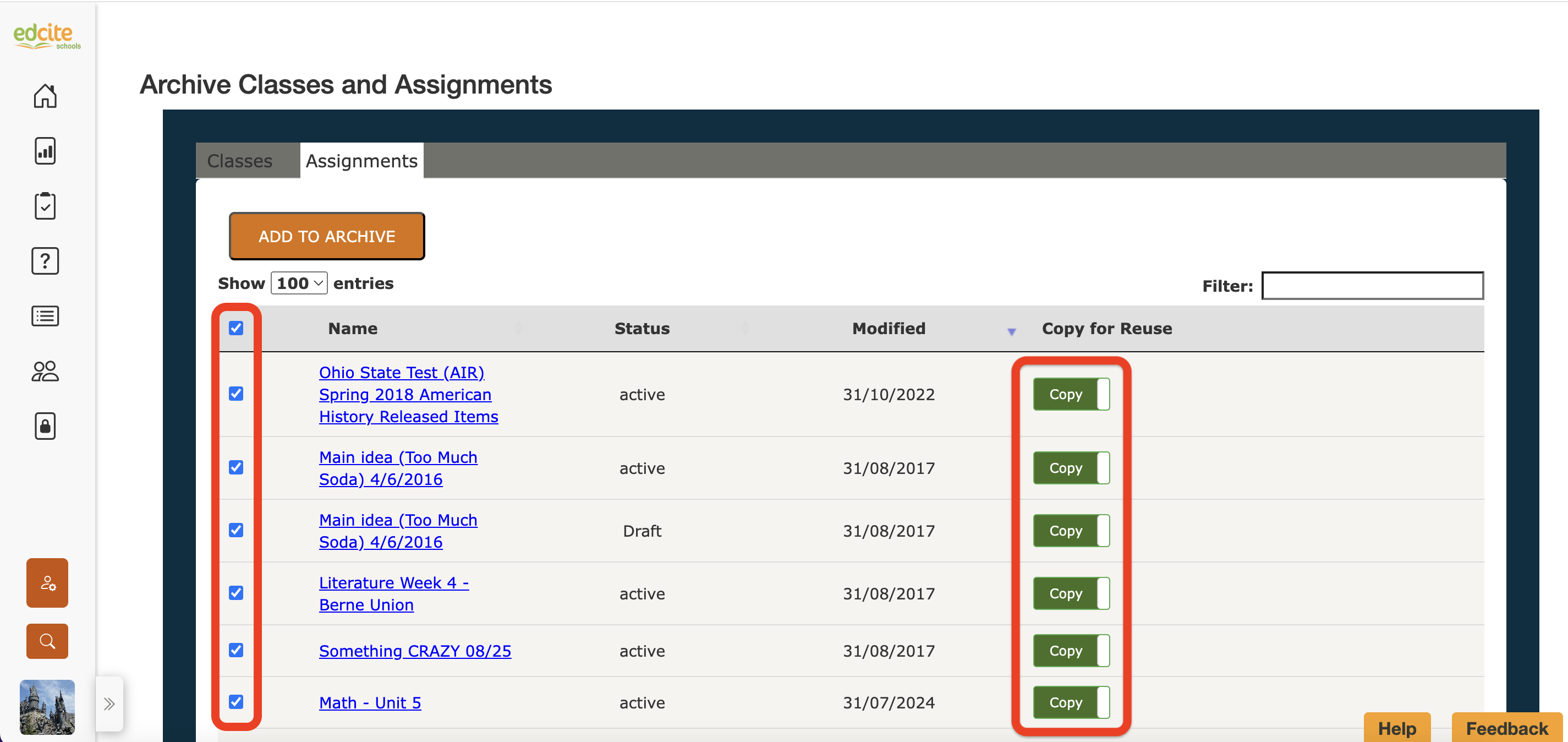Screen dimensions: 1568x742
Task: Expand sidebar with double chevron
Action: (x=109, y=704)
